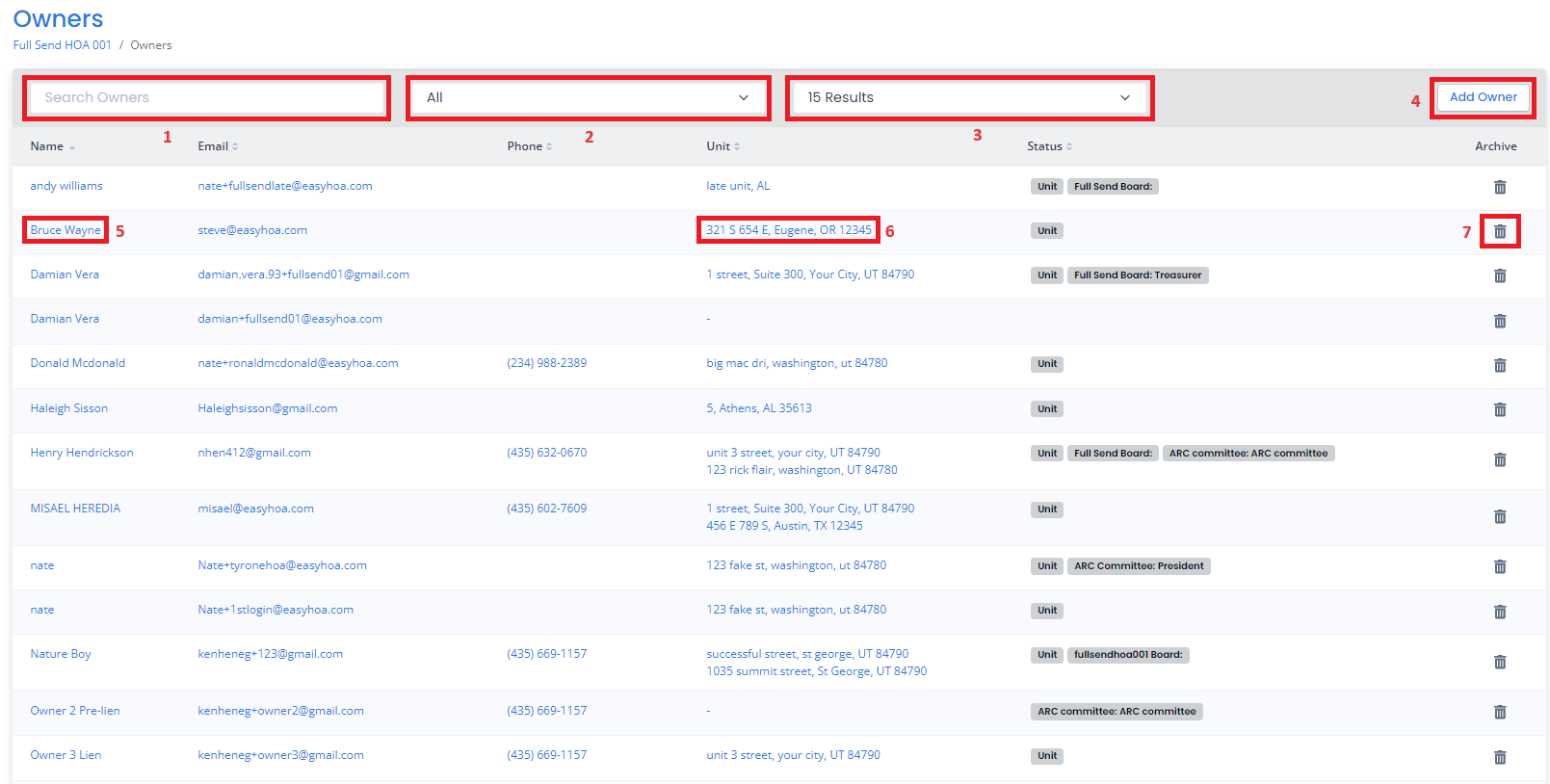The height and width of the screenshot is (784, 1550).
Task: Click the Add Owner button
Action: tap(1483, 97)
